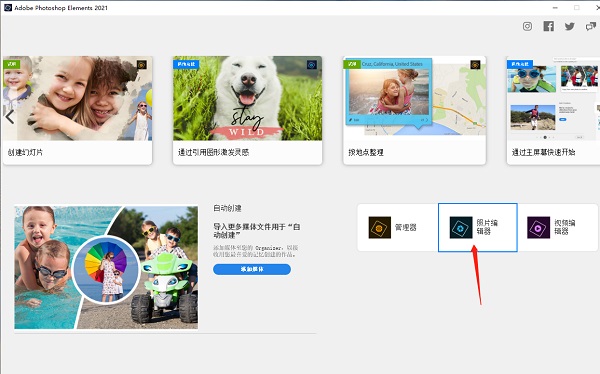Open the map location card image
The width and height of the screenshot is (600, 374).
[414, 96]
